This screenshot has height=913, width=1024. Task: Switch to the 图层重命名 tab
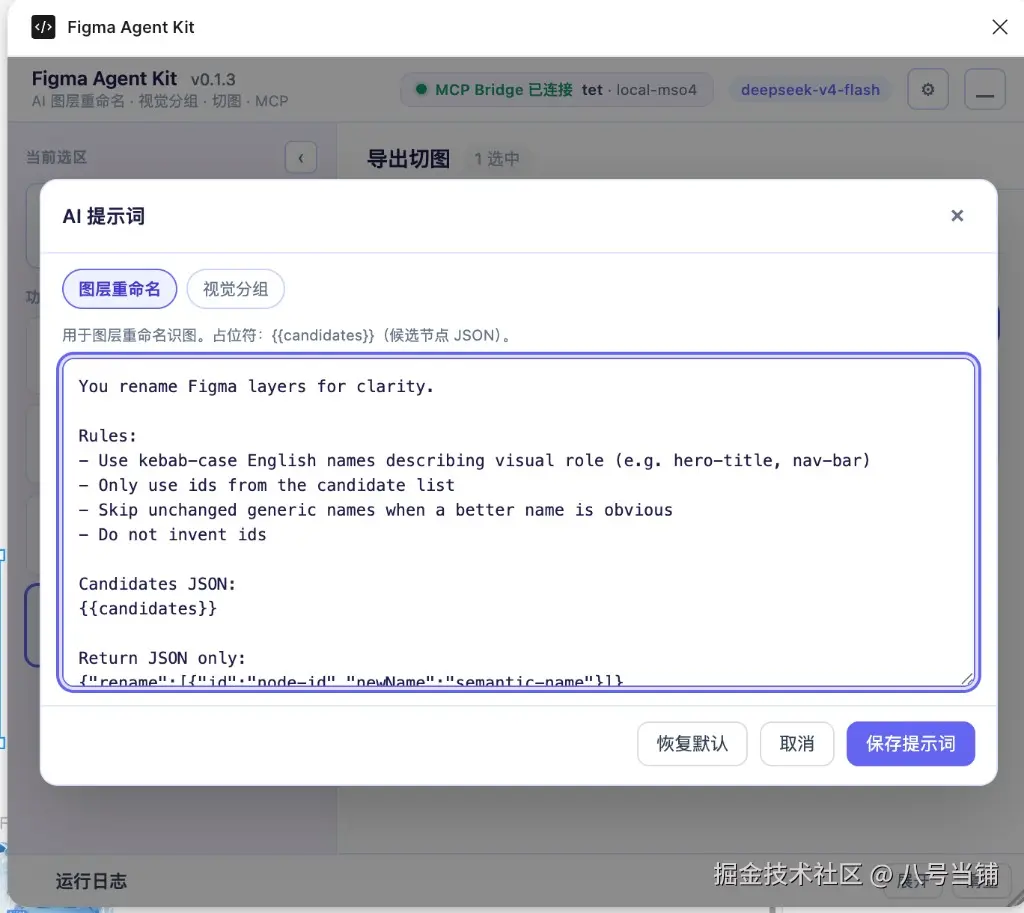point(120,289)
